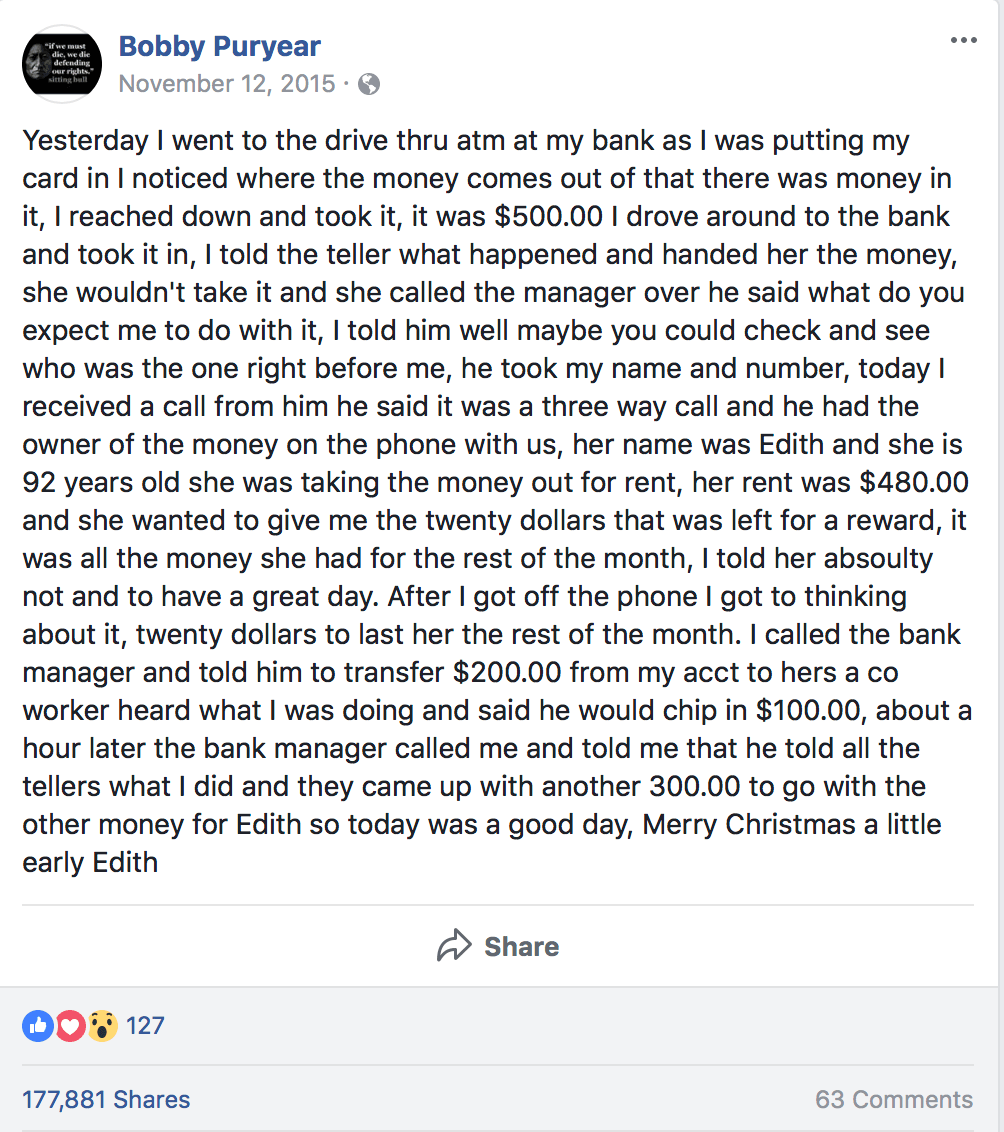The height and width of the screenshot is (1132, 1004).
Task: Click the globe public audience icon
Action: pos(369,84)
